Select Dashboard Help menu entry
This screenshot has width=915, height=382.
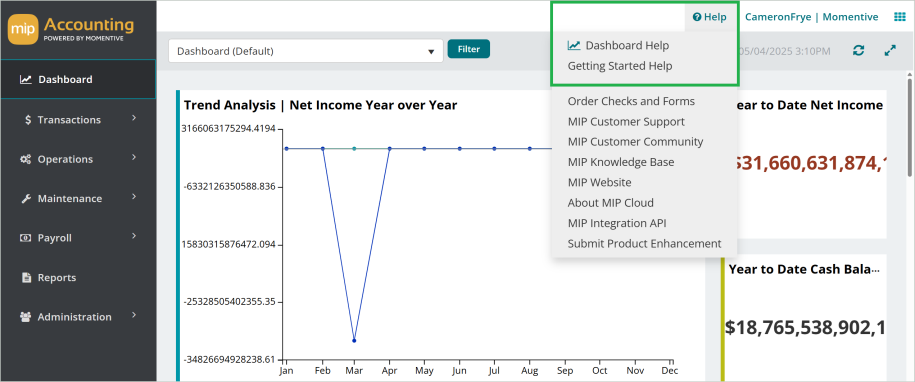point(627,45)
